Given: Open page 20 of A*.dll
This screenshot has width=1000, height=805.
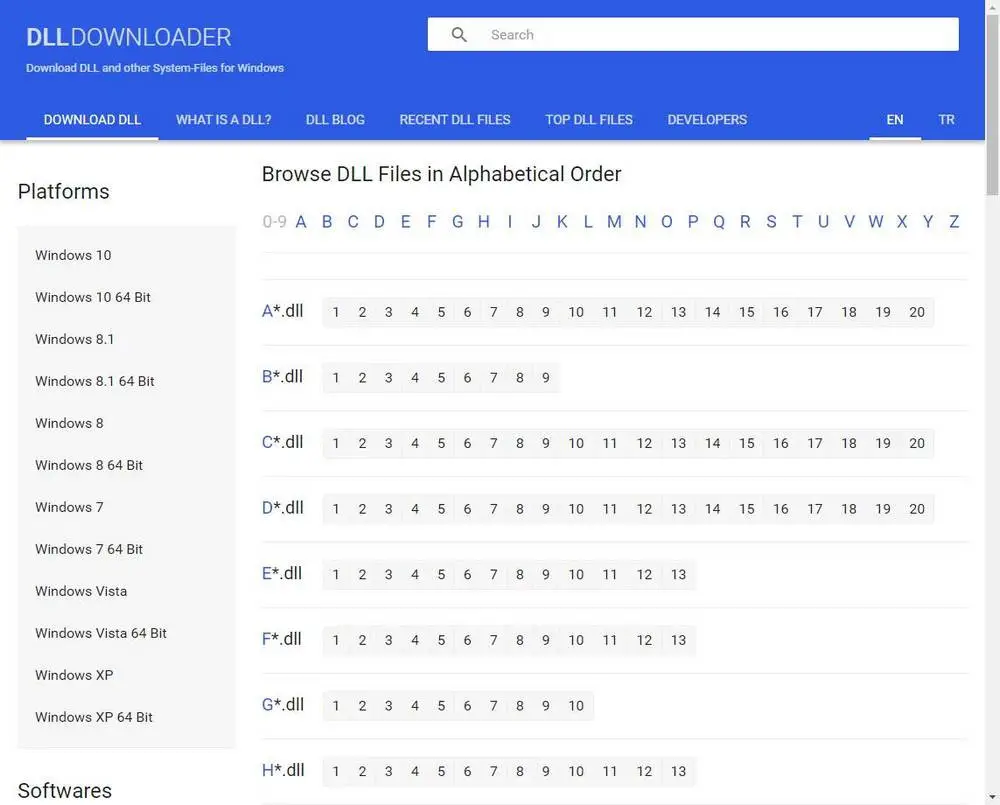Looking at the screenshot, I should (x=917, y=312).
